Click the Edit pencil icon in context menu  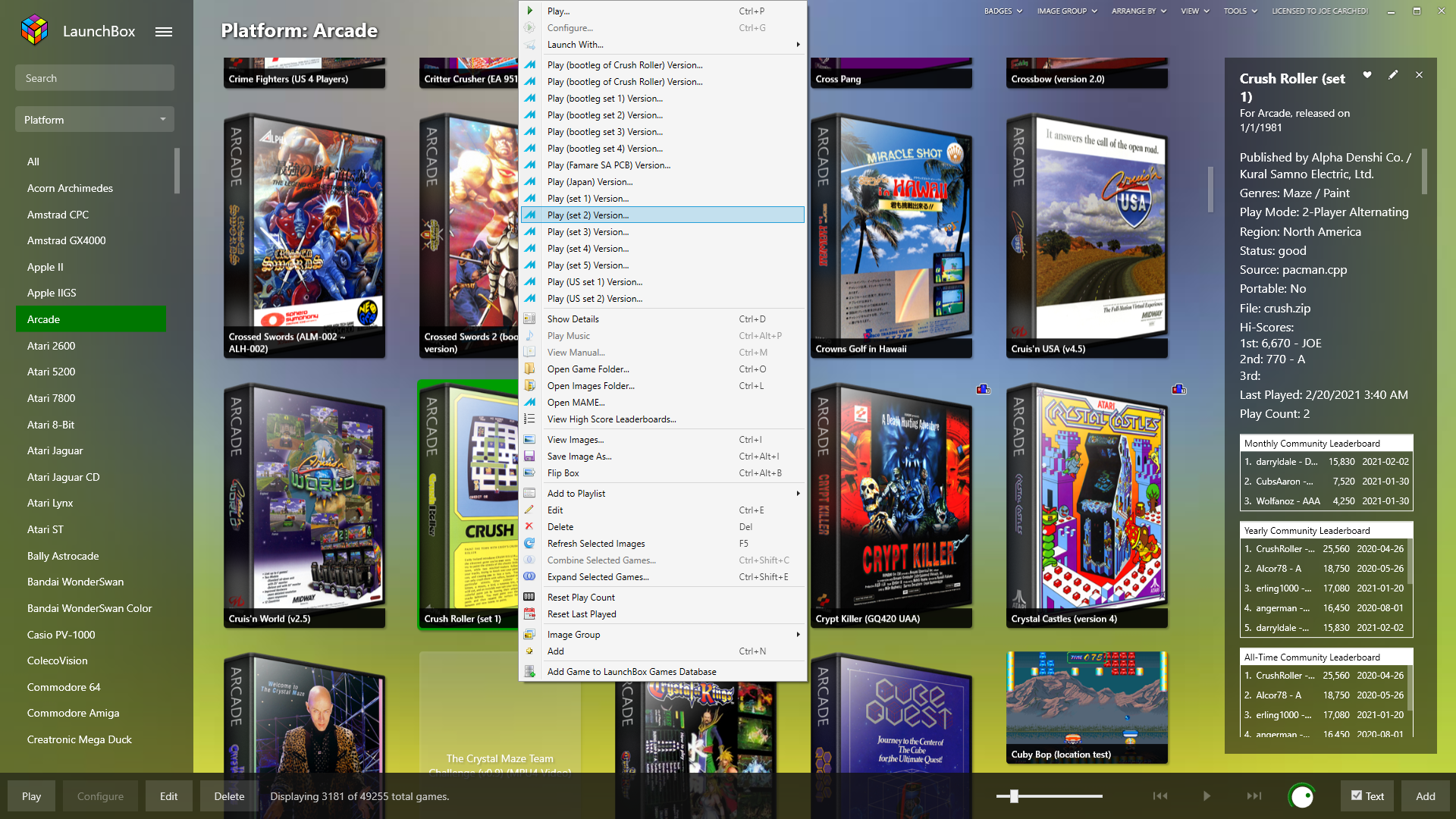(x=530, y=510)
